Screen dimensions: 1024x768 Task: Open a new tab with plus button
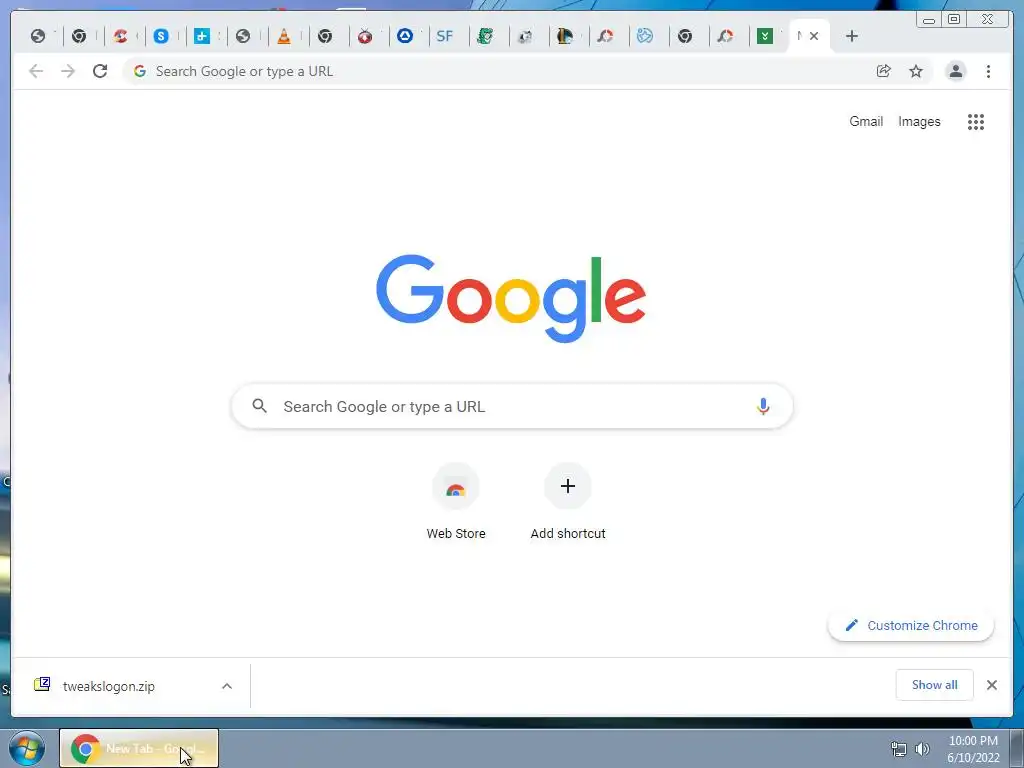click(852, 36)
